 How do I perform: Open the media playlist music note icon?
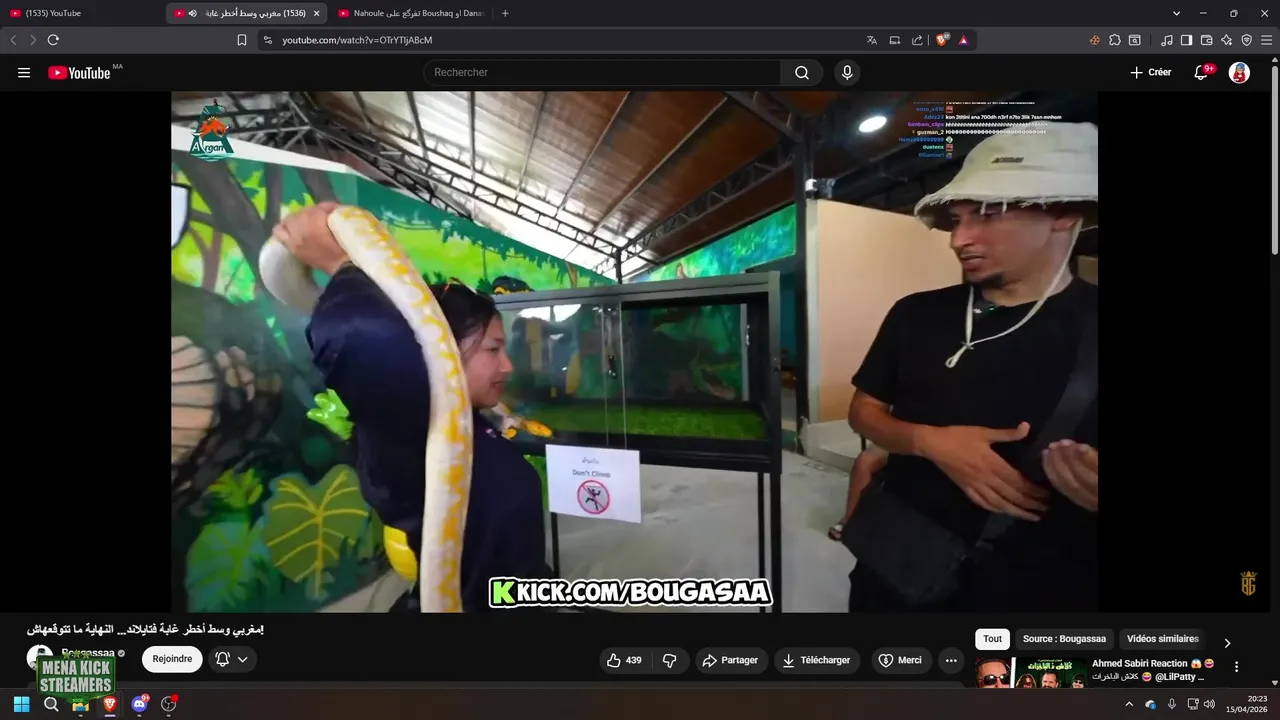(x=1167, y=40)
